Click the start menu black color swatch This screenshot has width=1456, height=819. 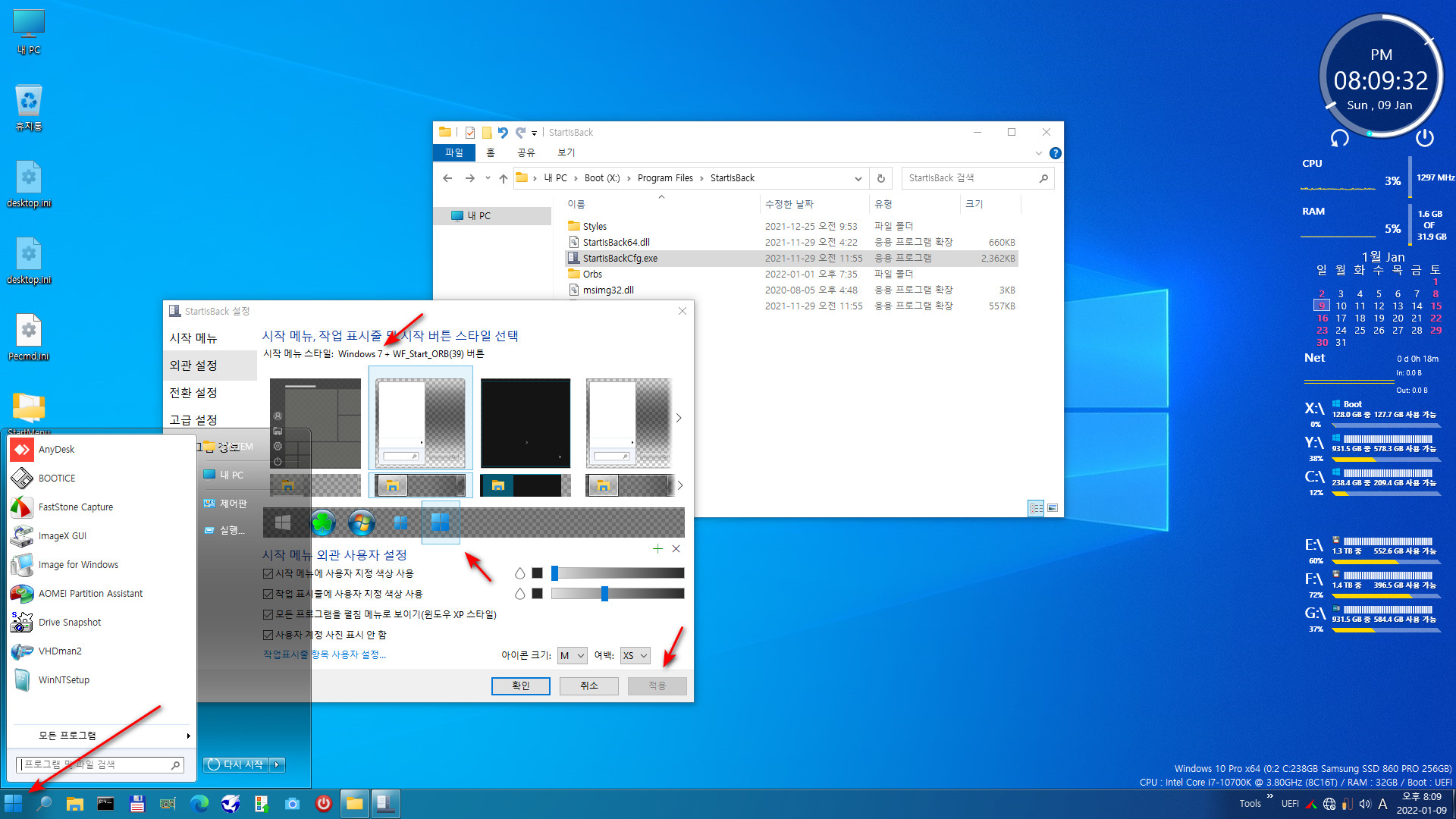(538, 573)
